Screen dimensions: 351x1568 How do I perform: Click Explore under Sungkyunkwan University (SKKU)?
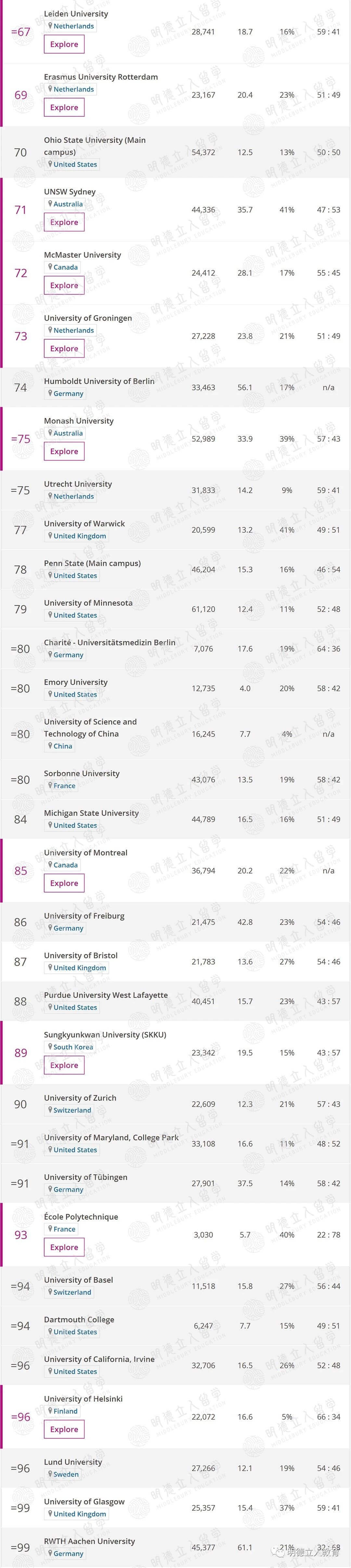[64, 1066]
